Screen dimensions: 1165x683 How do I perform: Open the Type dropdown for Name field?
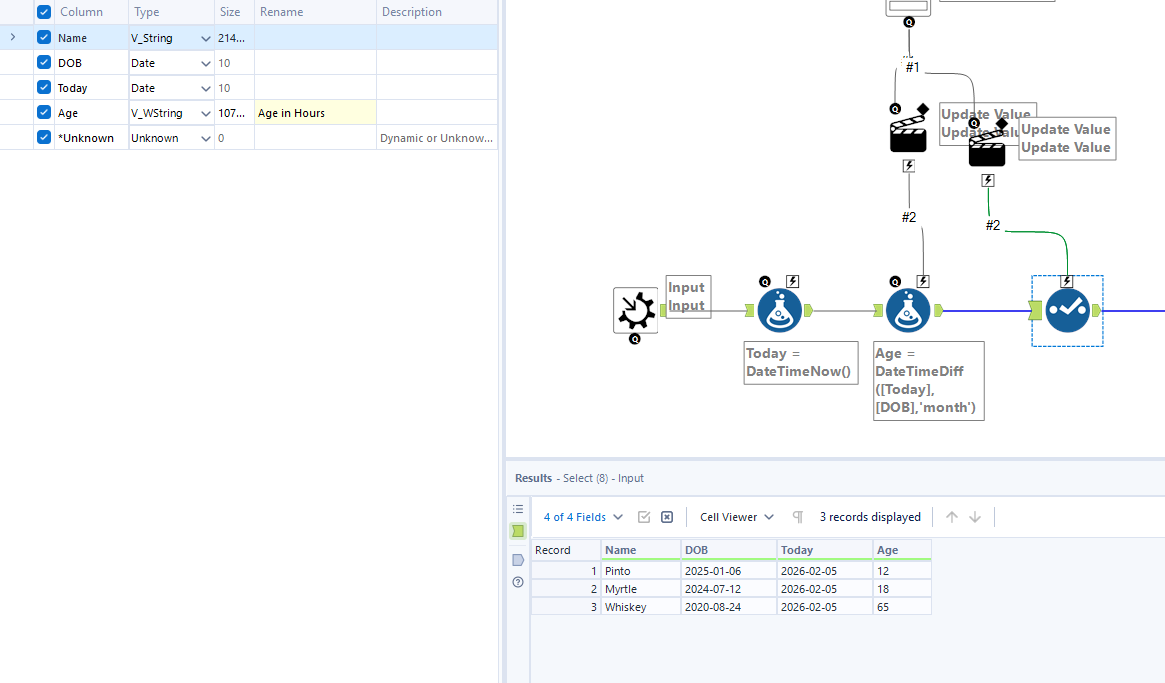coord(205,38)
